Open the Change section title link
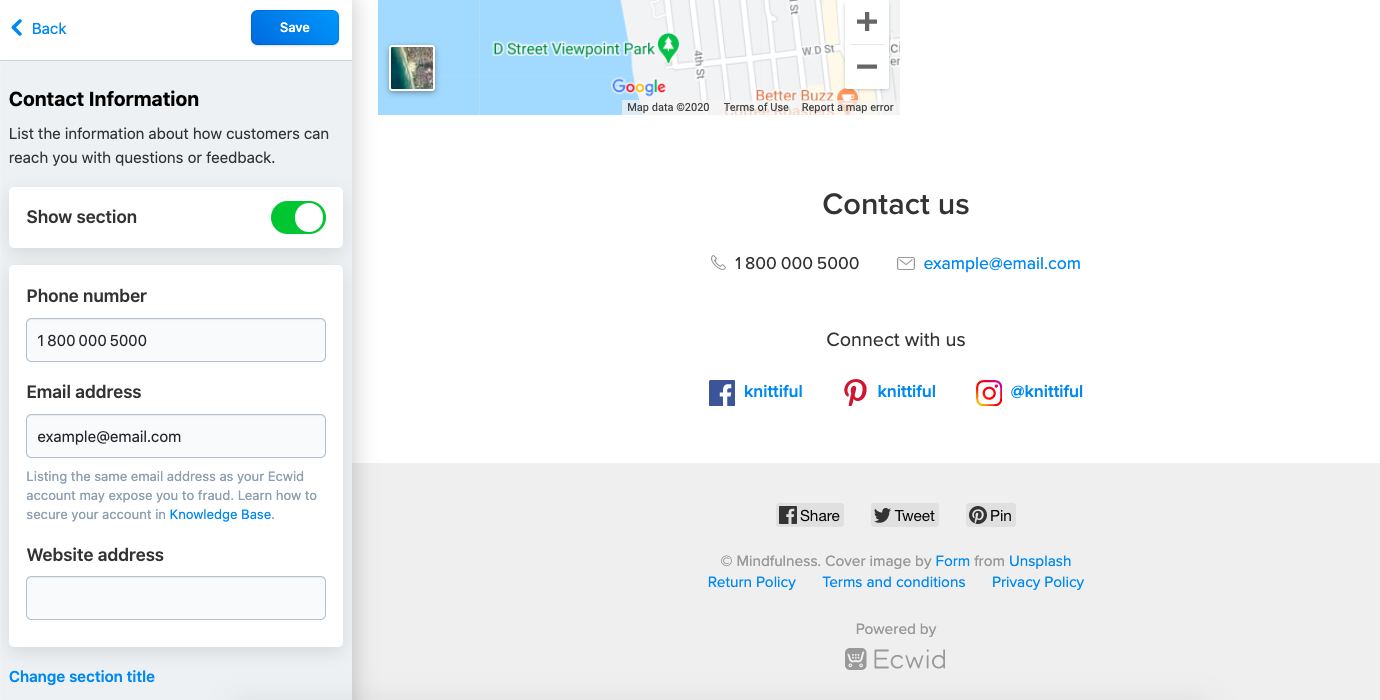1380x700 pixels. pyautogui.click(x=82, y=677)
